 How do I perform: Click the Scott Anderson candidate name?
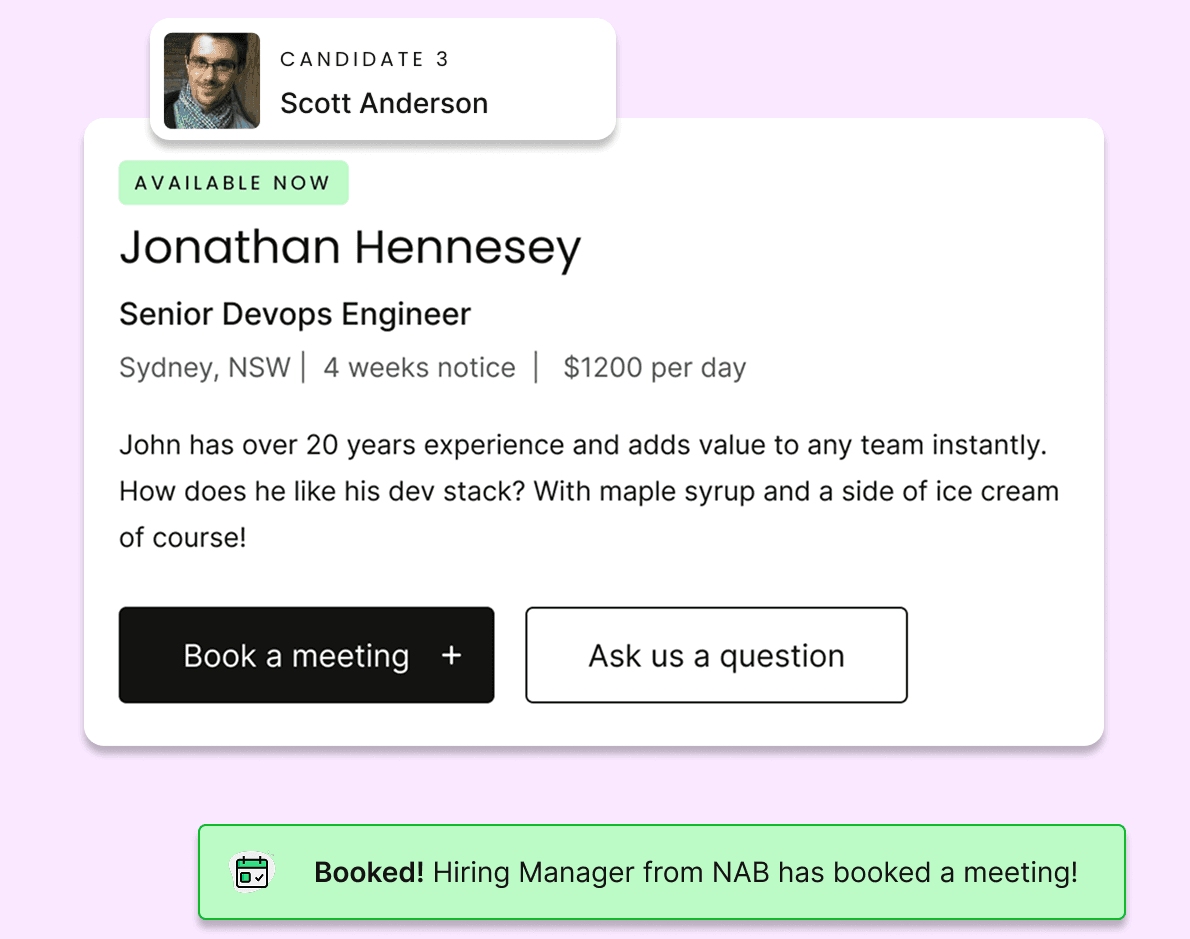[384, 103]
